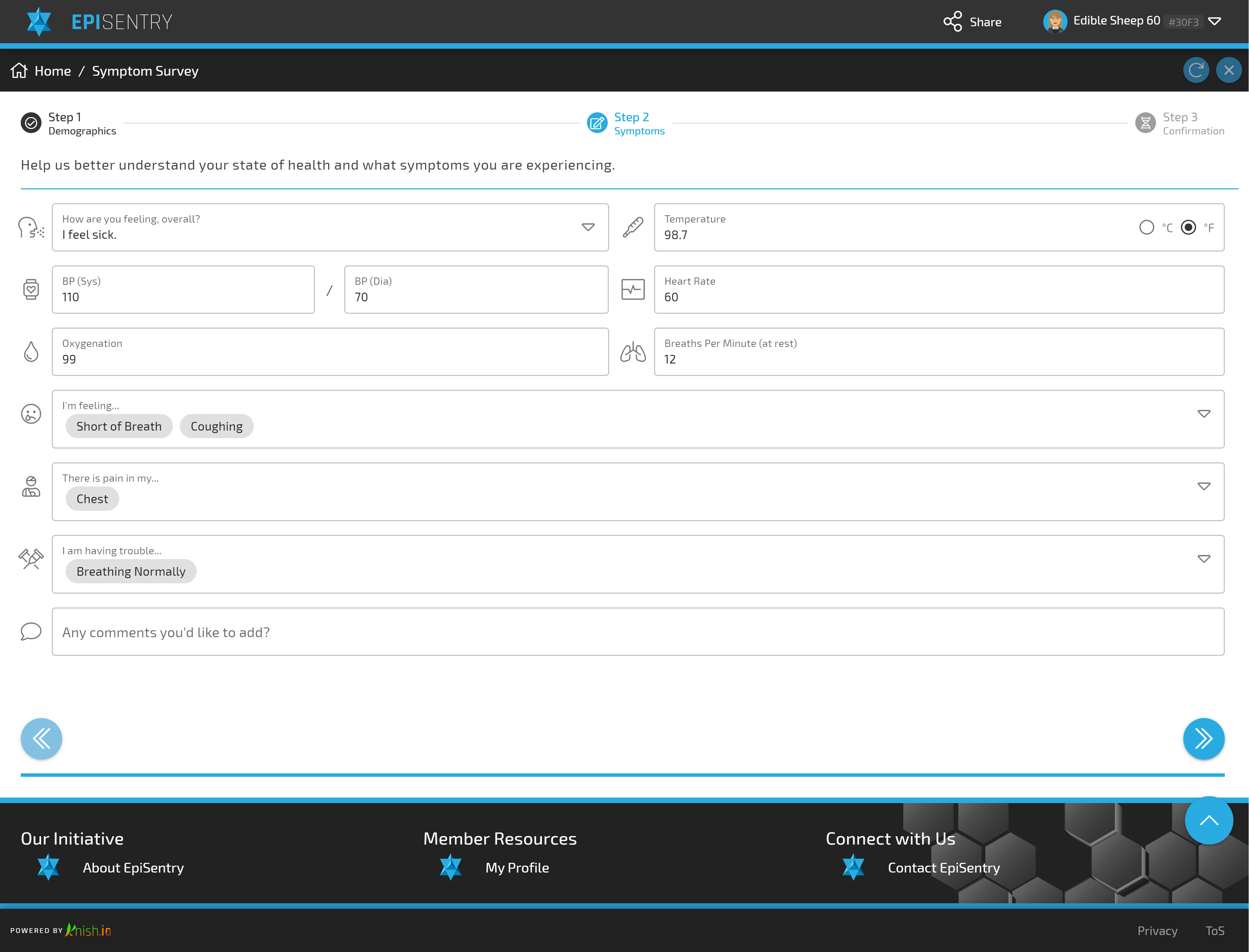Viewport: 1249px width, 952px height.
Task: Go to next step with forward arrows
Action: click(x=1203, y=738)
